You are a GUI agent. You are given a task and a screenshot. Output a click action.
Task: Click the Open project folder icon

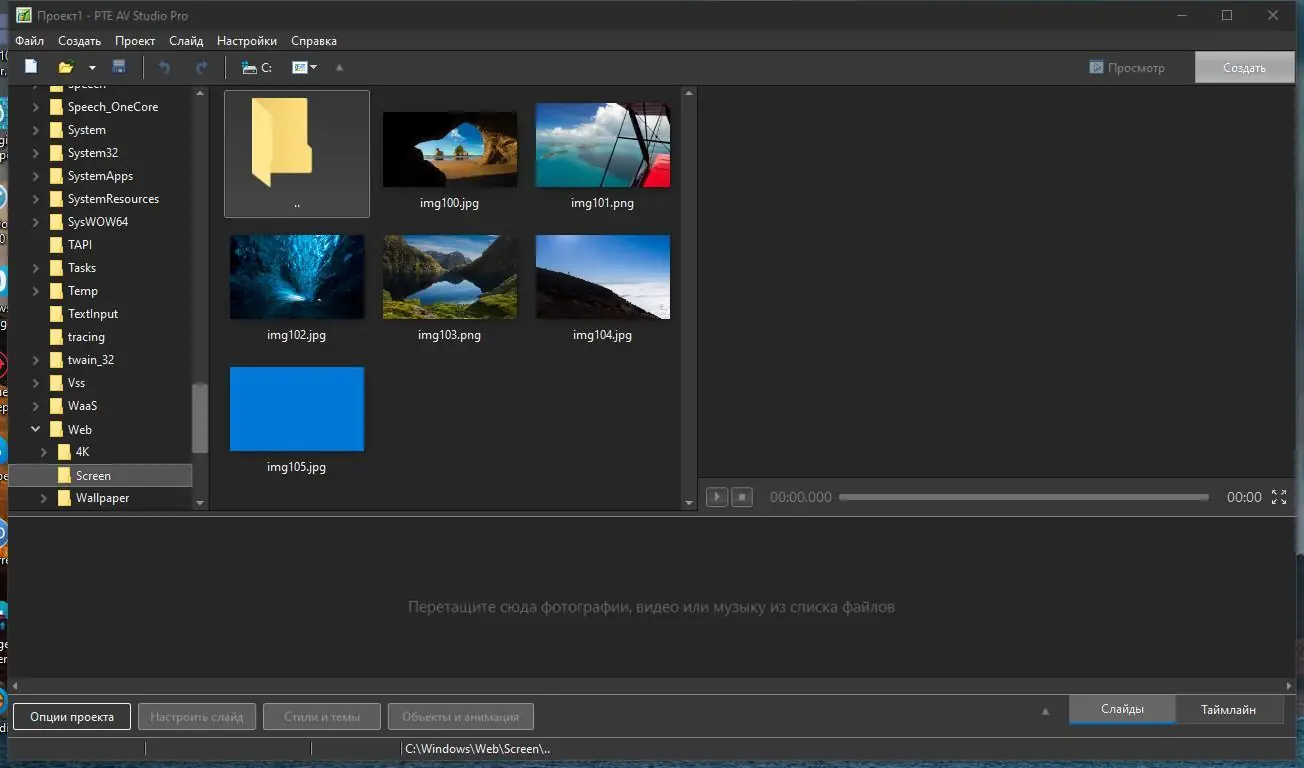(66, 67)
